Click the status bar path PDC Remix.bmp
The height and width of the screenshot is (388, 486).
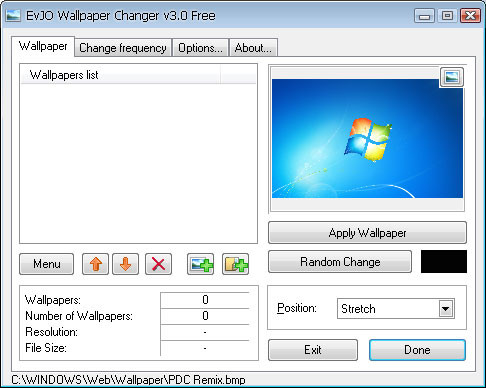tap(128, 380)
